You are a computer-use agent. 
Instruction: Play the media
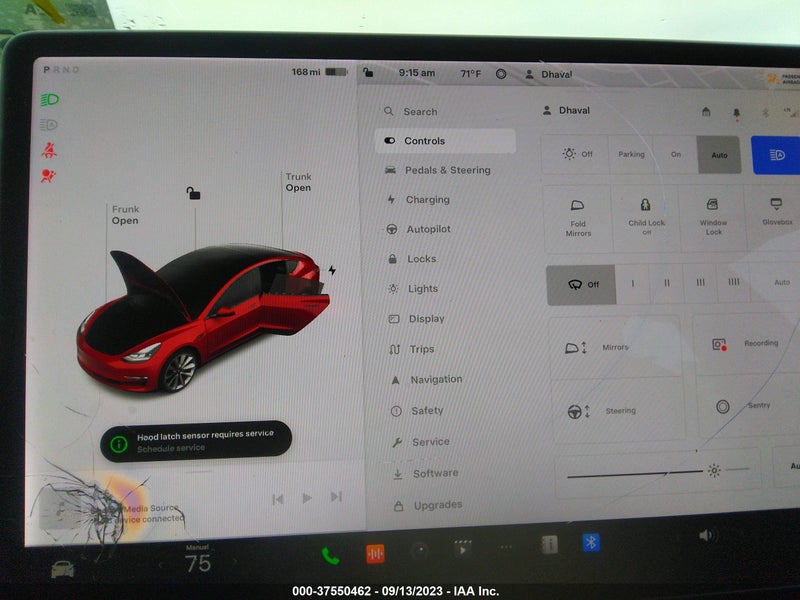pyautogui.click(x=307, y=498)
